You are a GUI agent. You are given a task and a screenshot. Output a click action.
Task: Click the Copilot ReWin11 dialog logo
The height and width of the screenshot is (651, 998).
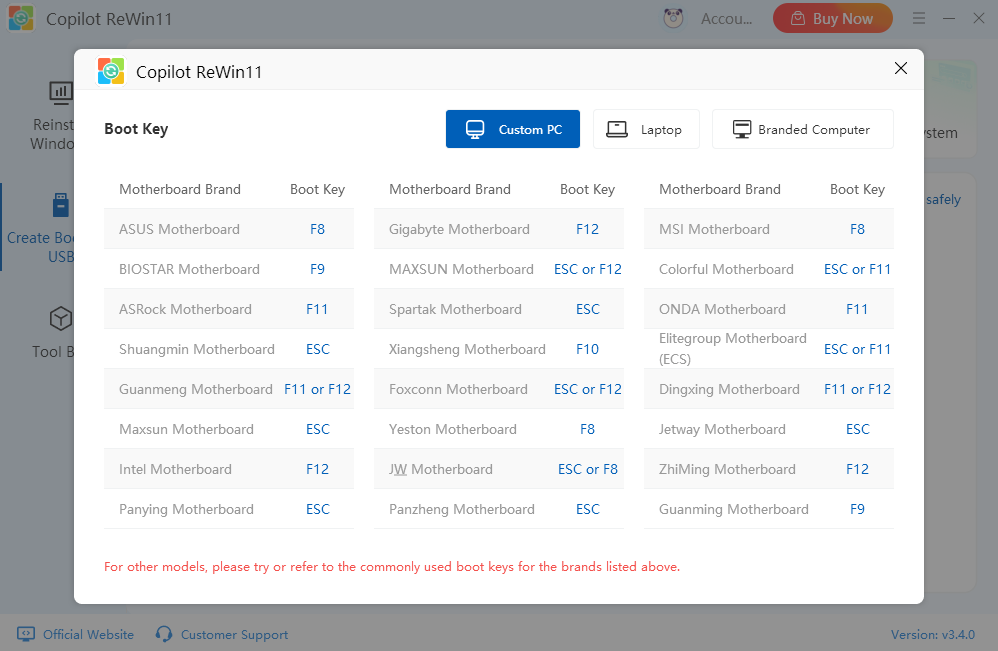point(111,71)
